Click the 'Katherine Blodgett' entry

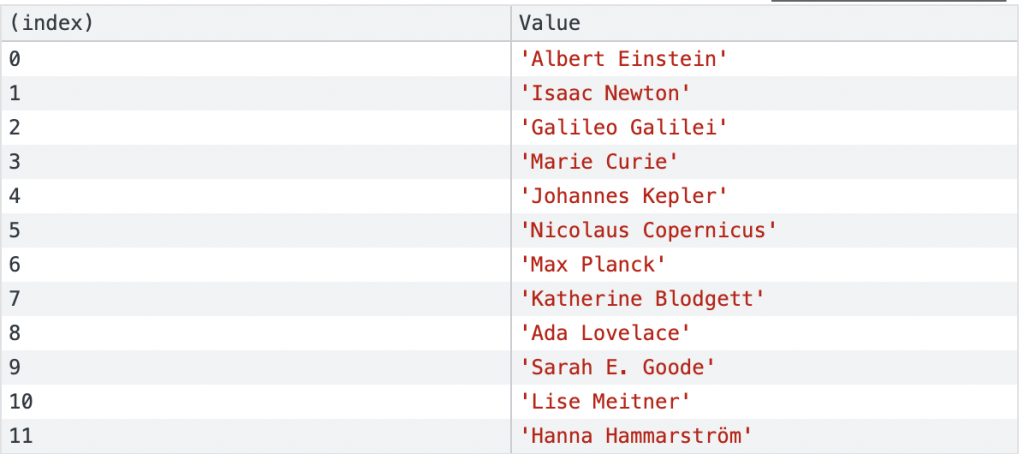[x=649, y=298]
